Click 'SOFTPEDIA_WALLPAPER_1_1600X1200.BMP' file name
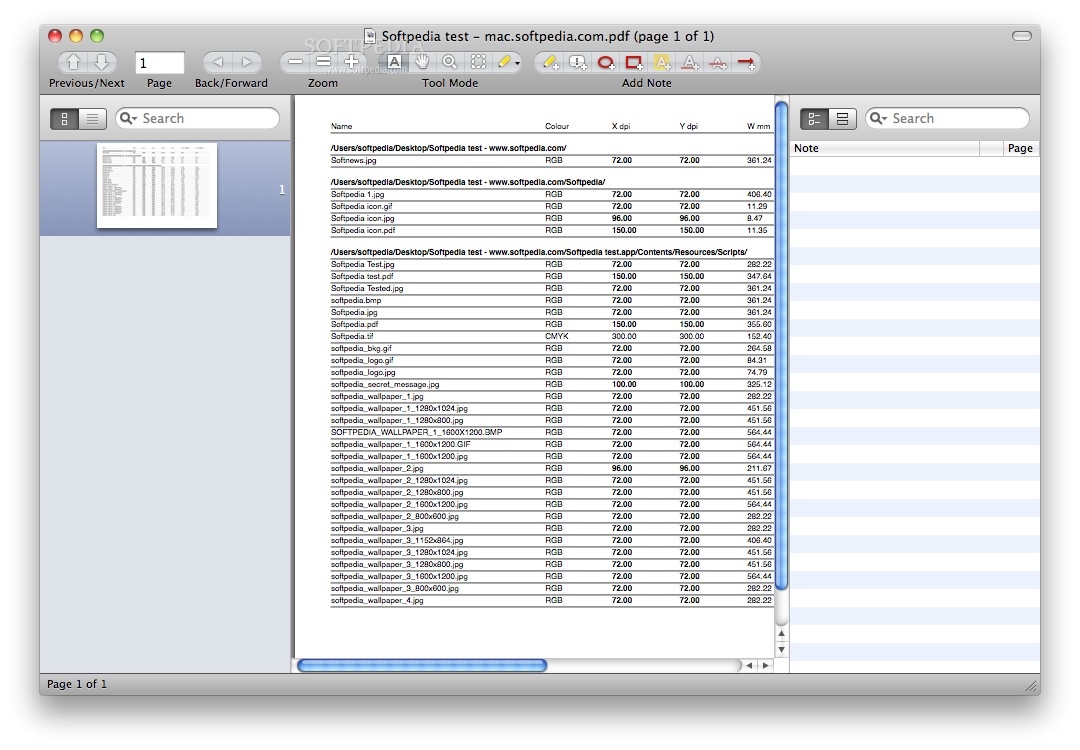The height and width of the screenshot is (750, 1080). pyautogui.click(x=416, y=433)
